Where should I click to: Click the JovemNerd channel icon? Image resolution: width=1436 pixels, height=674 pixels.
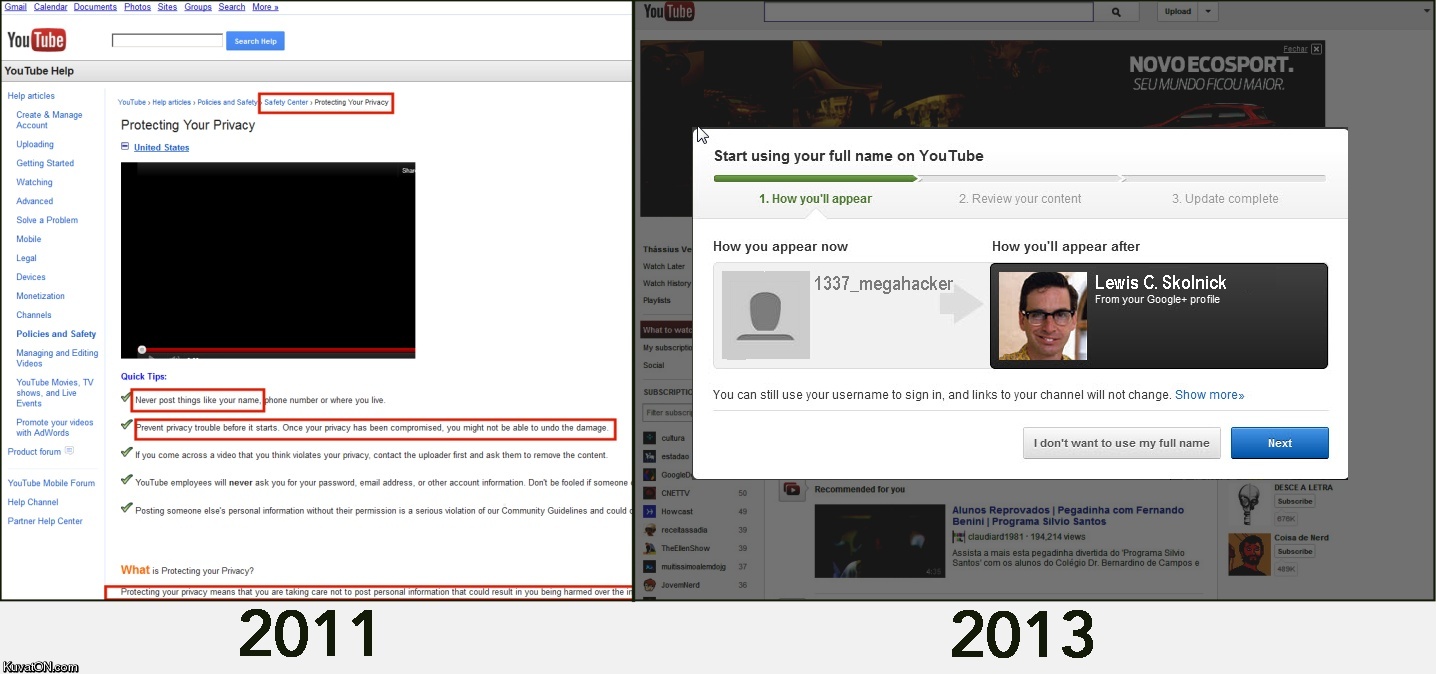[x=649, y=584]
